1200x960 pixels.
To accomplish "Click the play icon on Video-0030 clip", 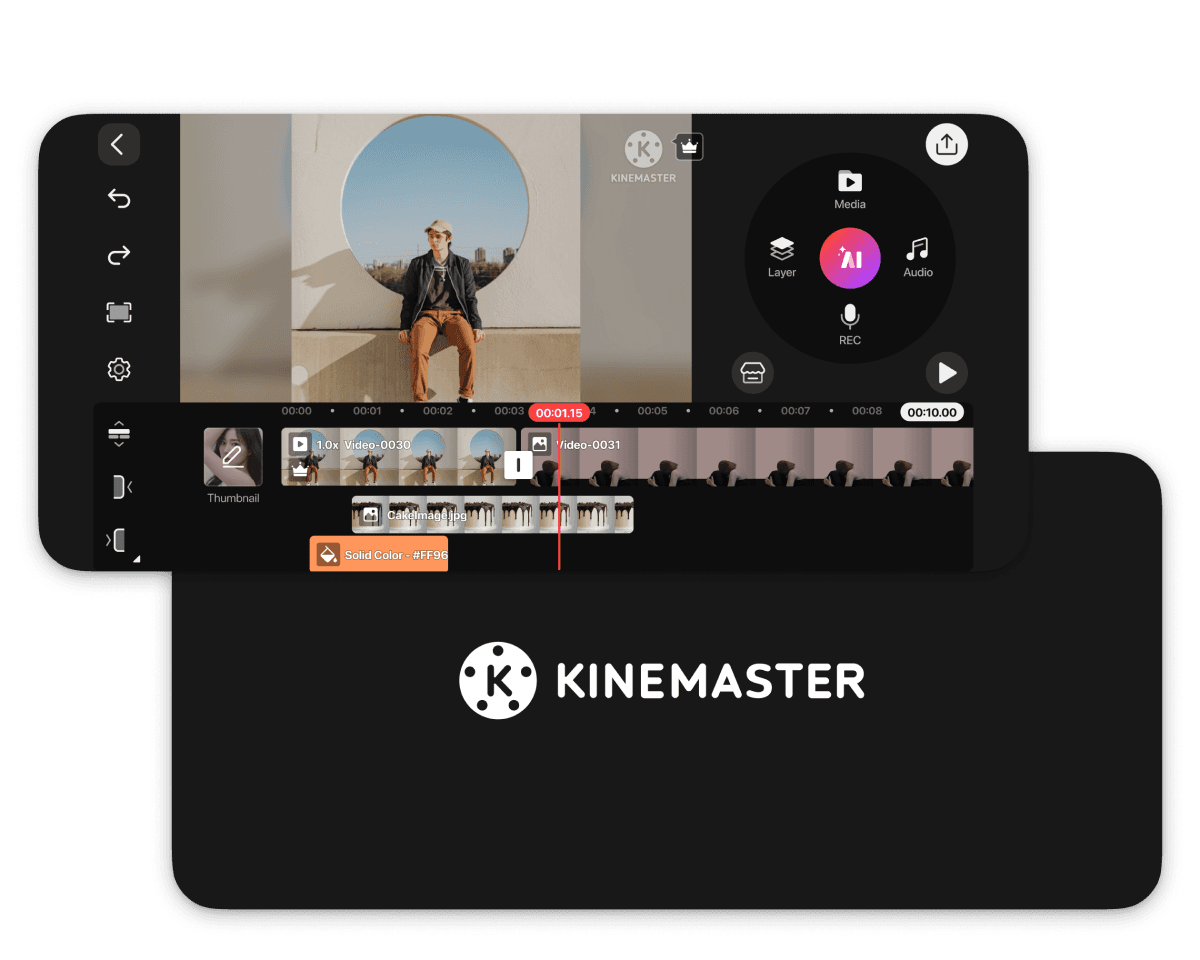I will [299, 444].
